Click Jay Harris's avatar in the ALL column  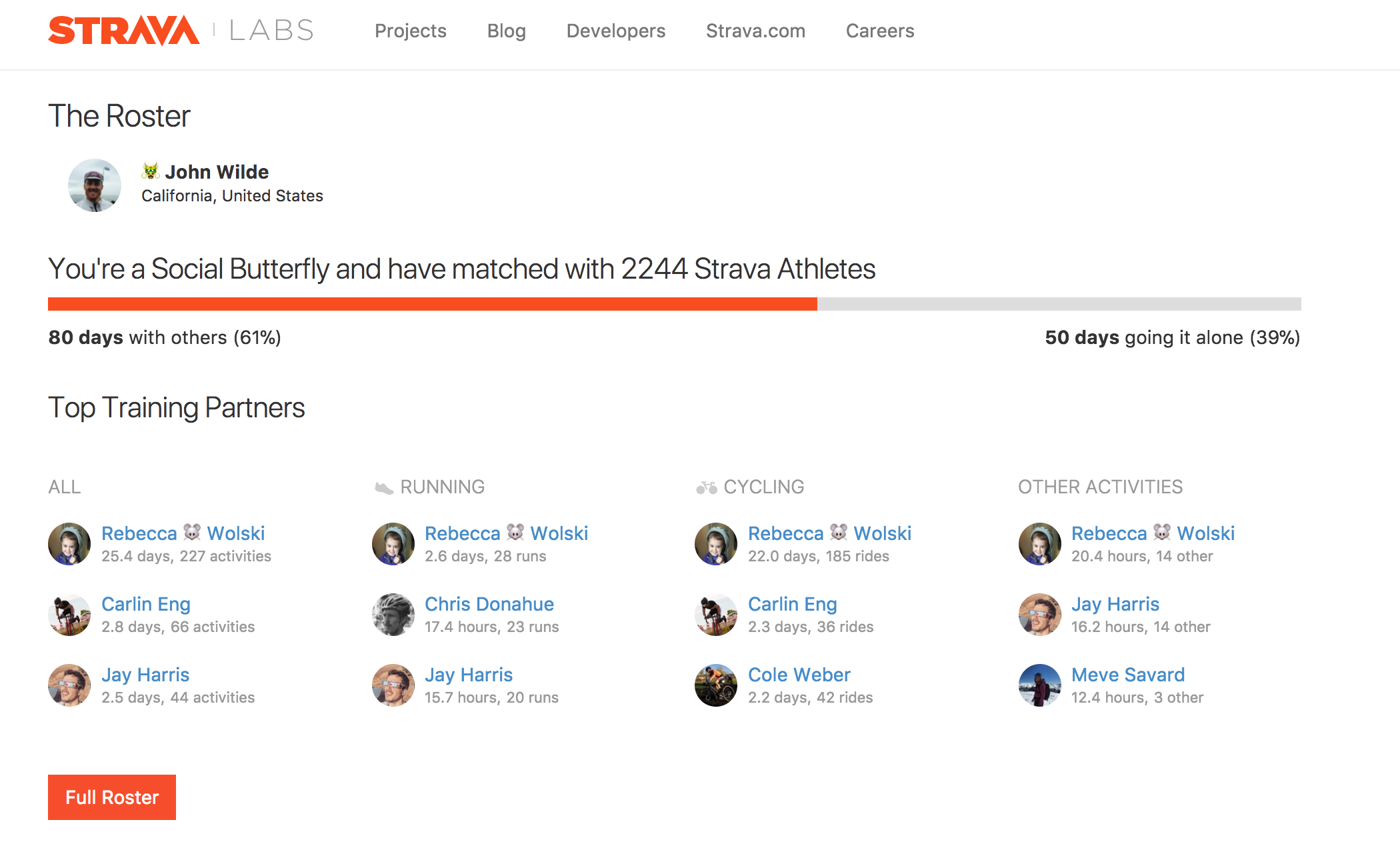pyautogui.click(x=69, y=685)
